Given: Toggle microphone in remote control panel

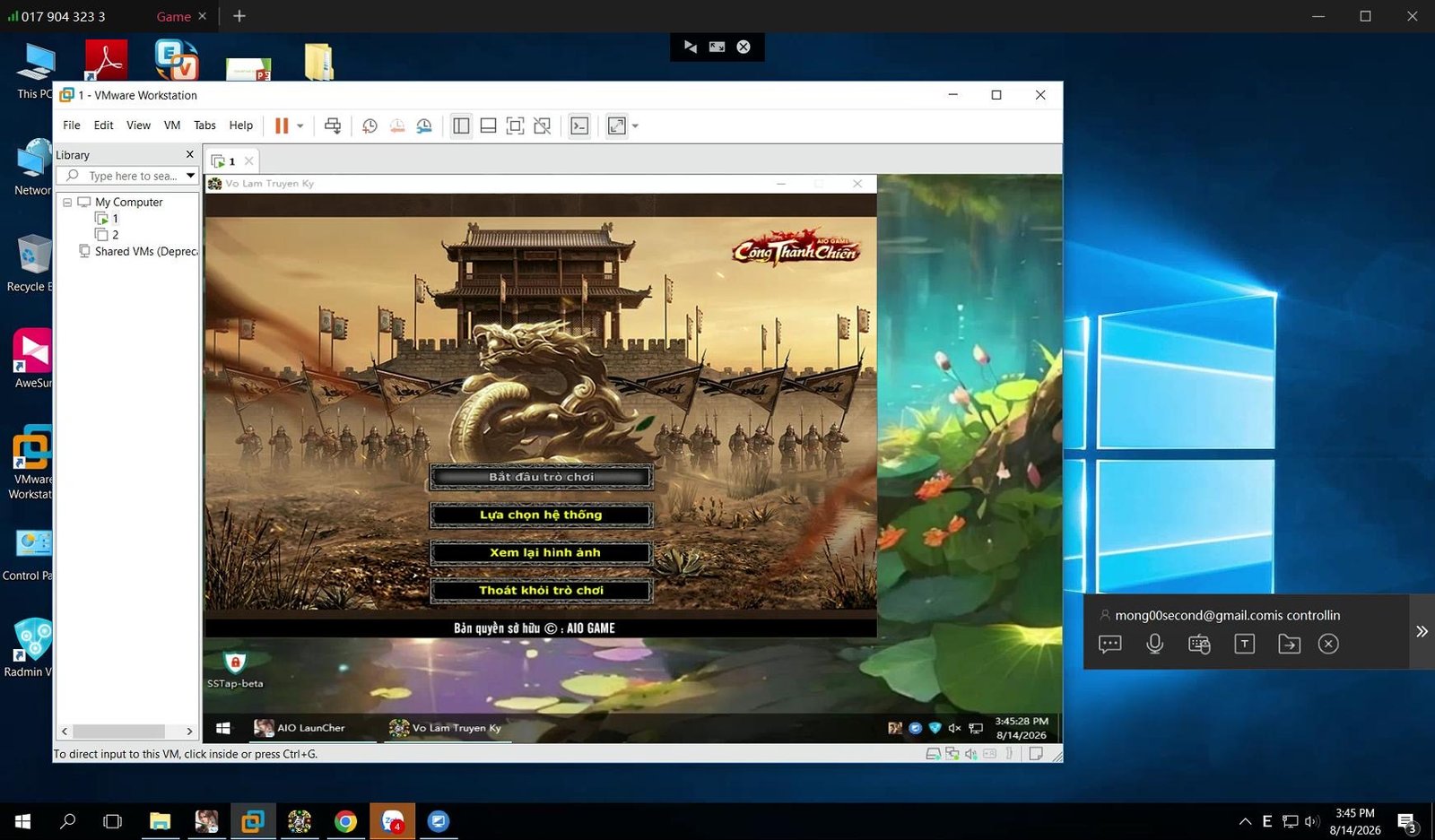Looking at the screenshot, I should click(x=1155, y=644).
